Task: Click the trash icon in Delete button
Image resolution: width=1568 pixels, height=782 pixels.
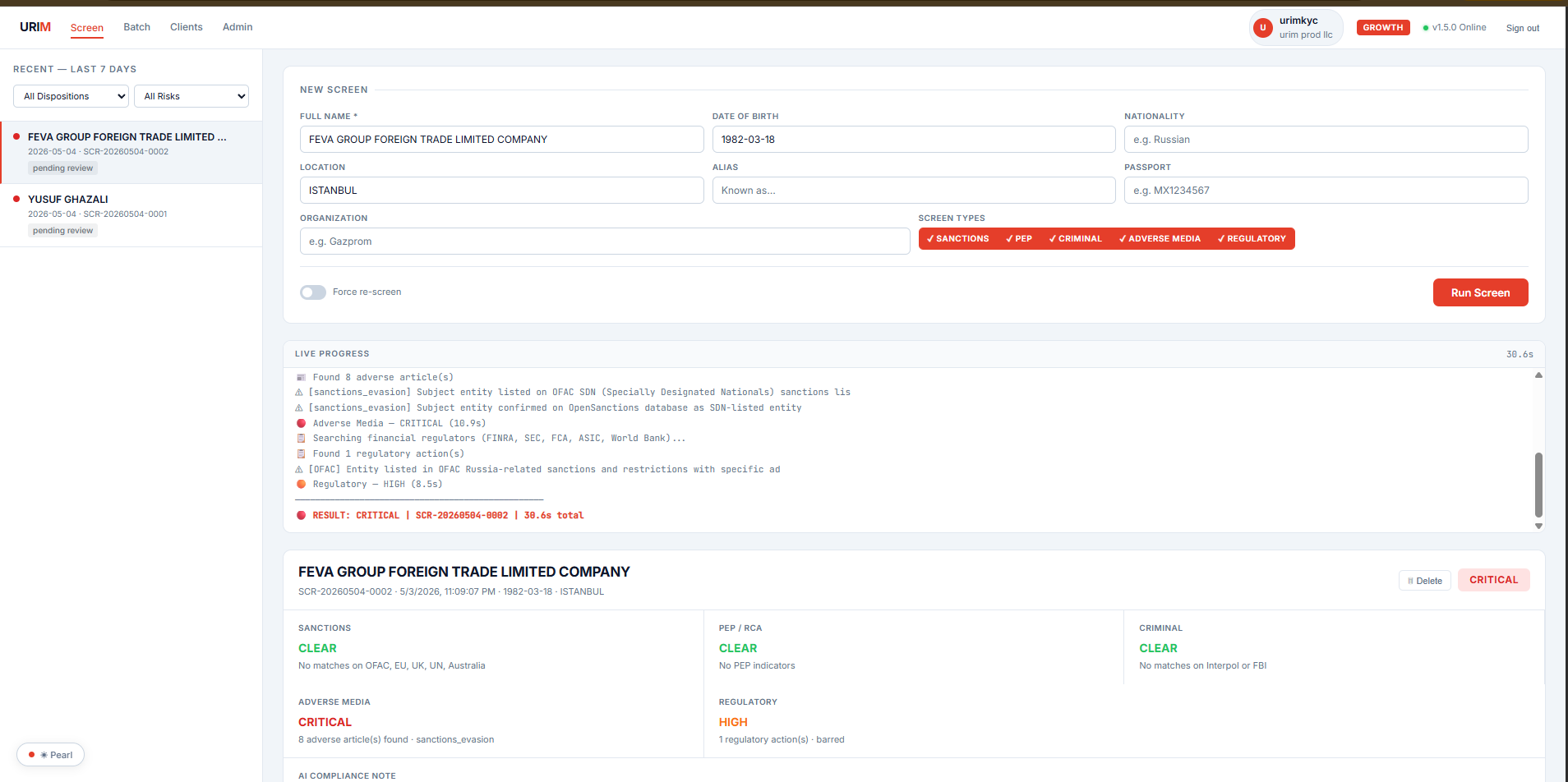Action: pos(1410,581)
